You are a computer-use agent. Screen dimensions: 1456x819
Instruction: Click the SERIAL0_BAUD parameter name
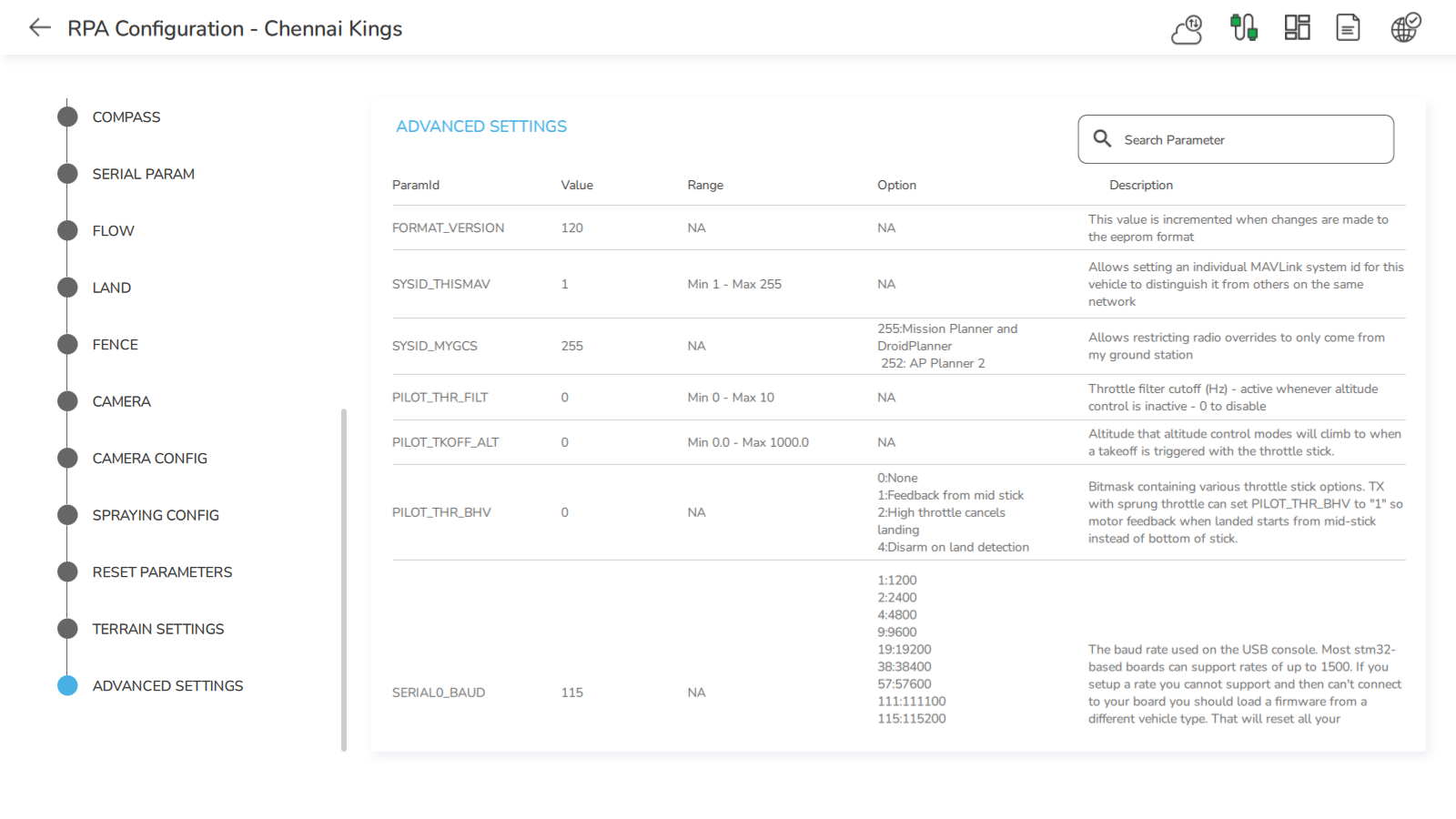[439, 693]
